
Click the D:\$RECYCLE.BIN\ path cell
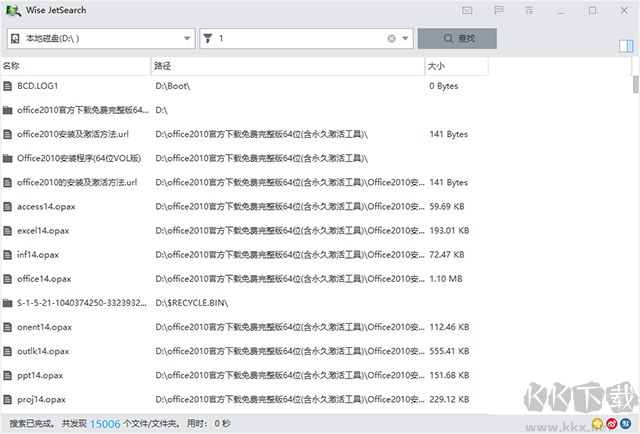coord(192,303)
